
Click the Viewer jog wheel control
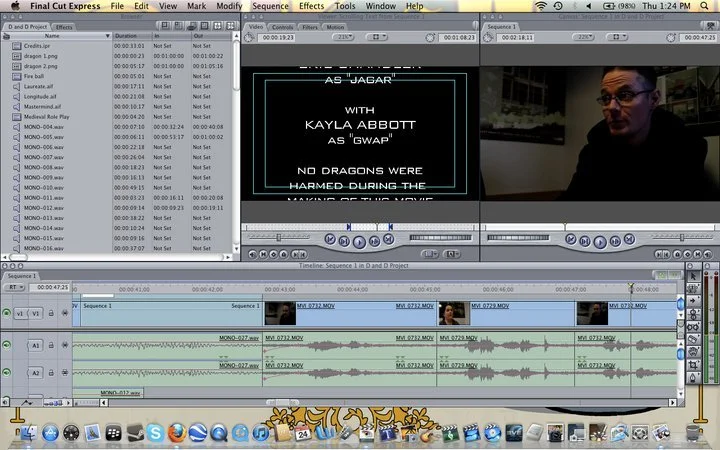tap(440, 237)
